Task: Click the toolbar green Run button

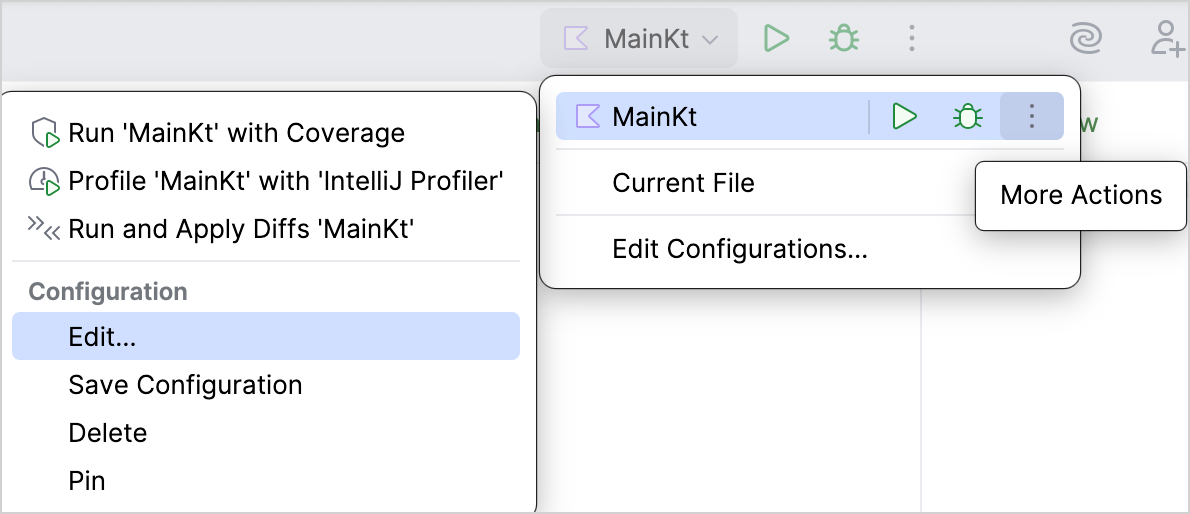Action: tap(776, 38)
